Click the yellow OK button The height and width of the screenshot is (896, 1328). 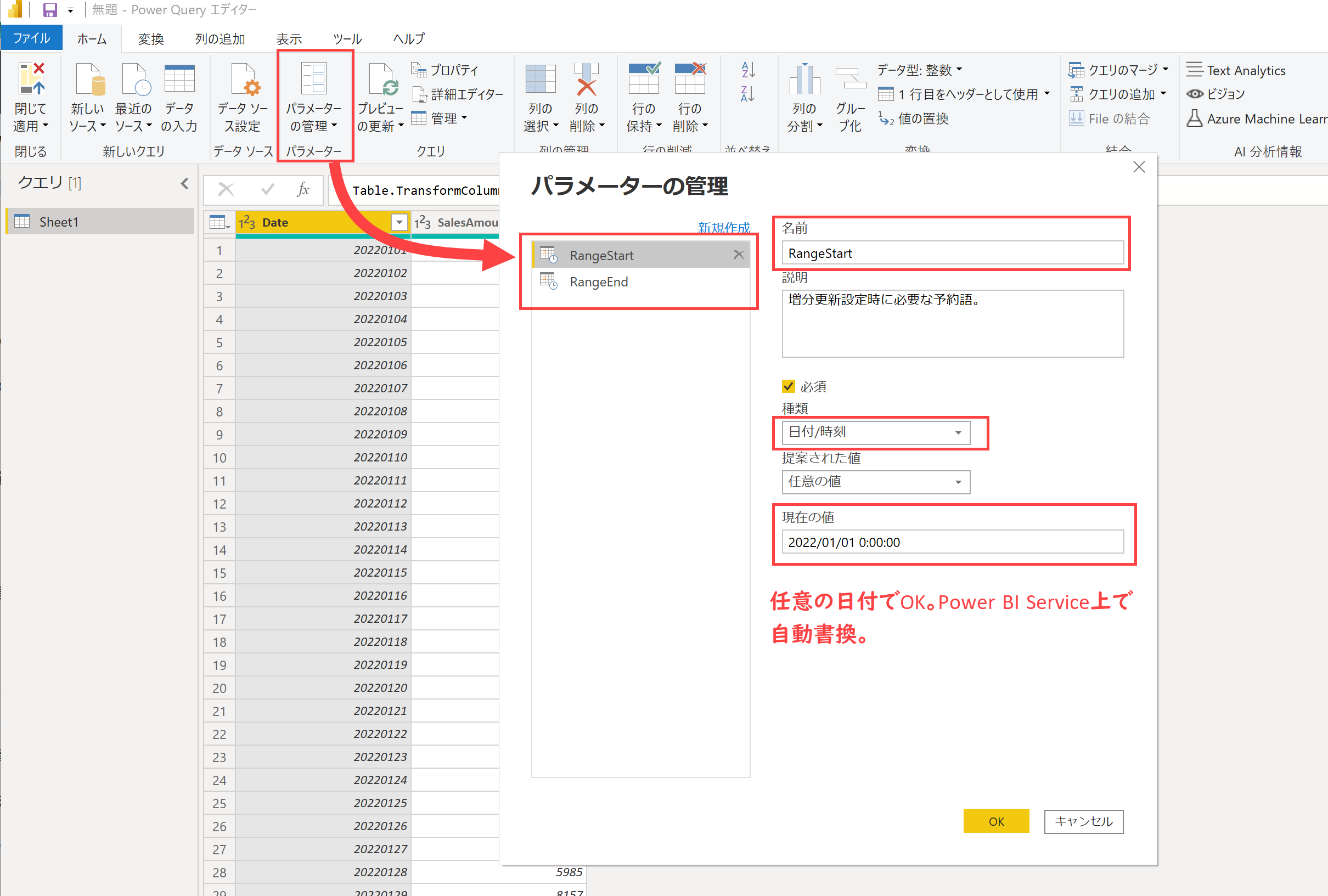tap(995, 821)
